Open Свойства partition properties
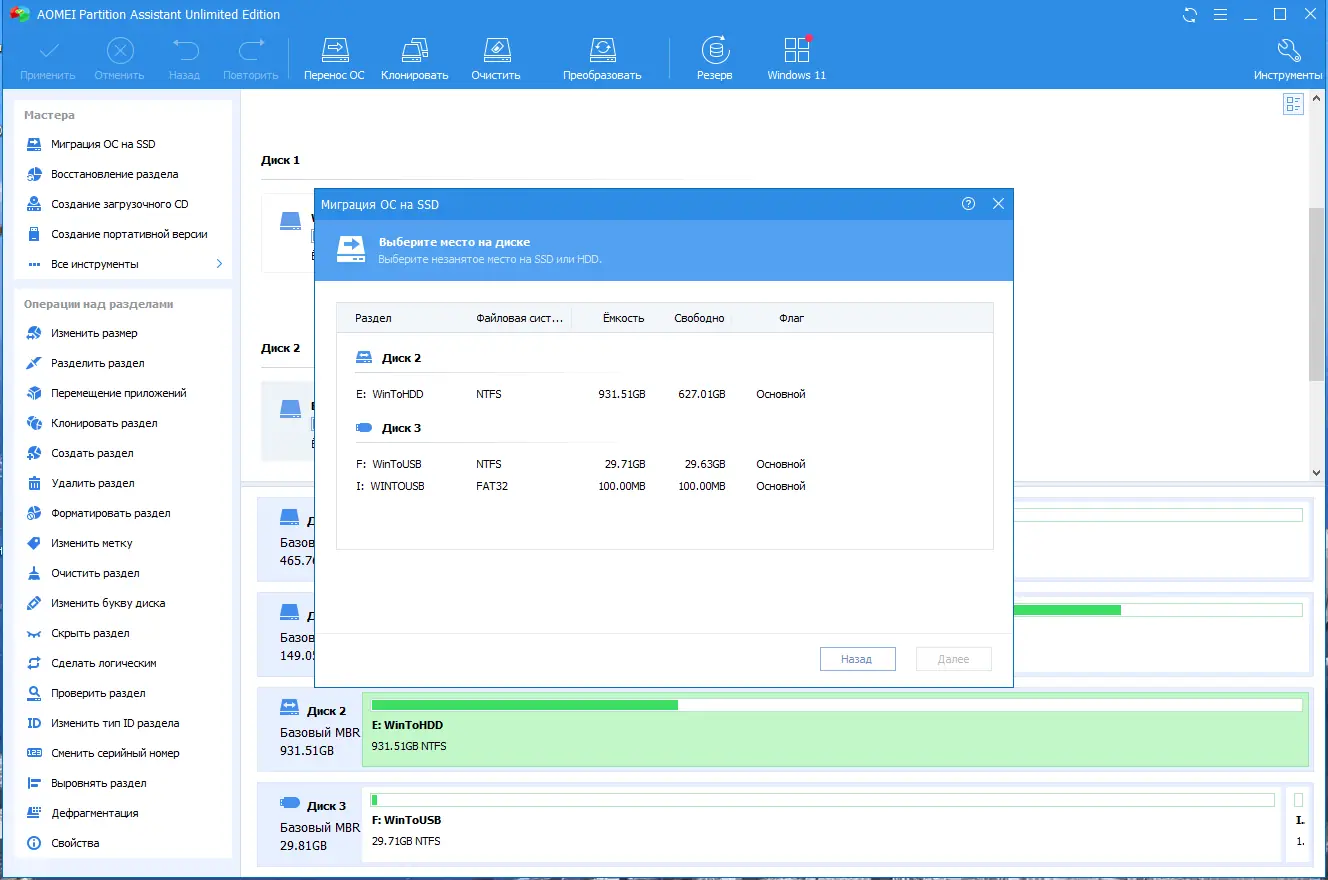 click(75, 843)
